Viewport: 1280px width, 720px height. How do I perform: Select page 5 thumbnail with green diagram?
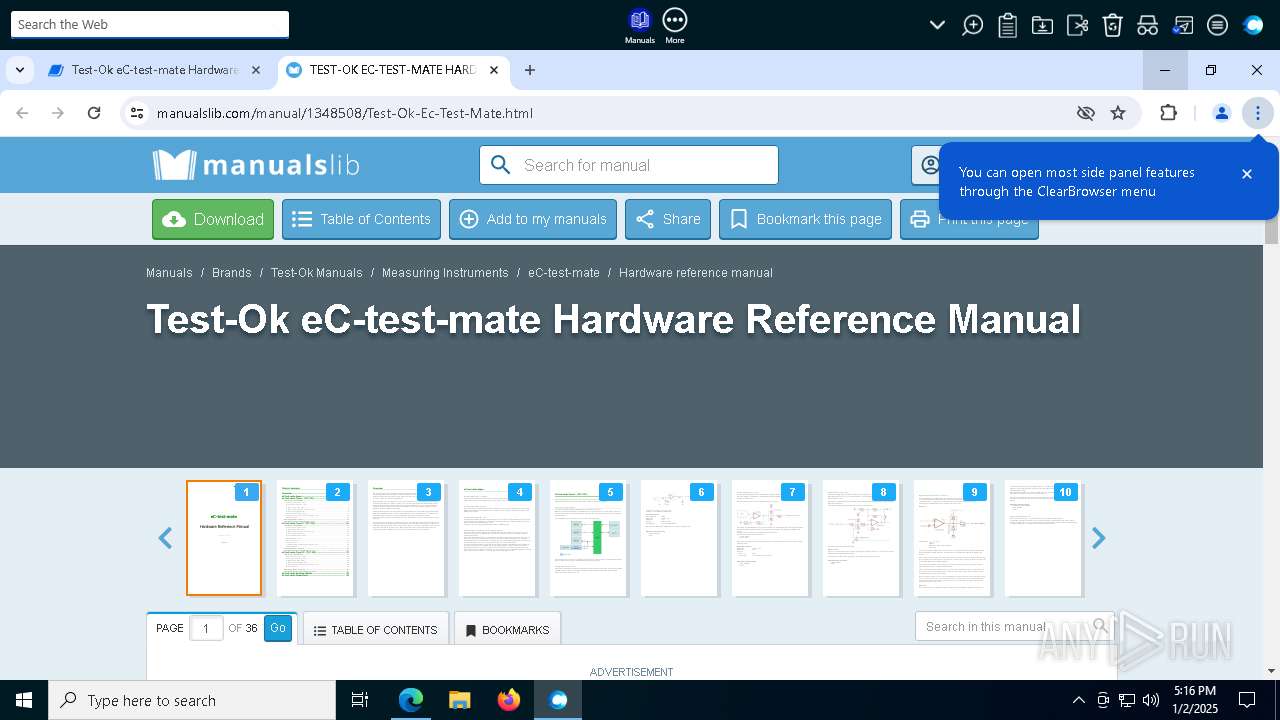(x=588, y=538)
